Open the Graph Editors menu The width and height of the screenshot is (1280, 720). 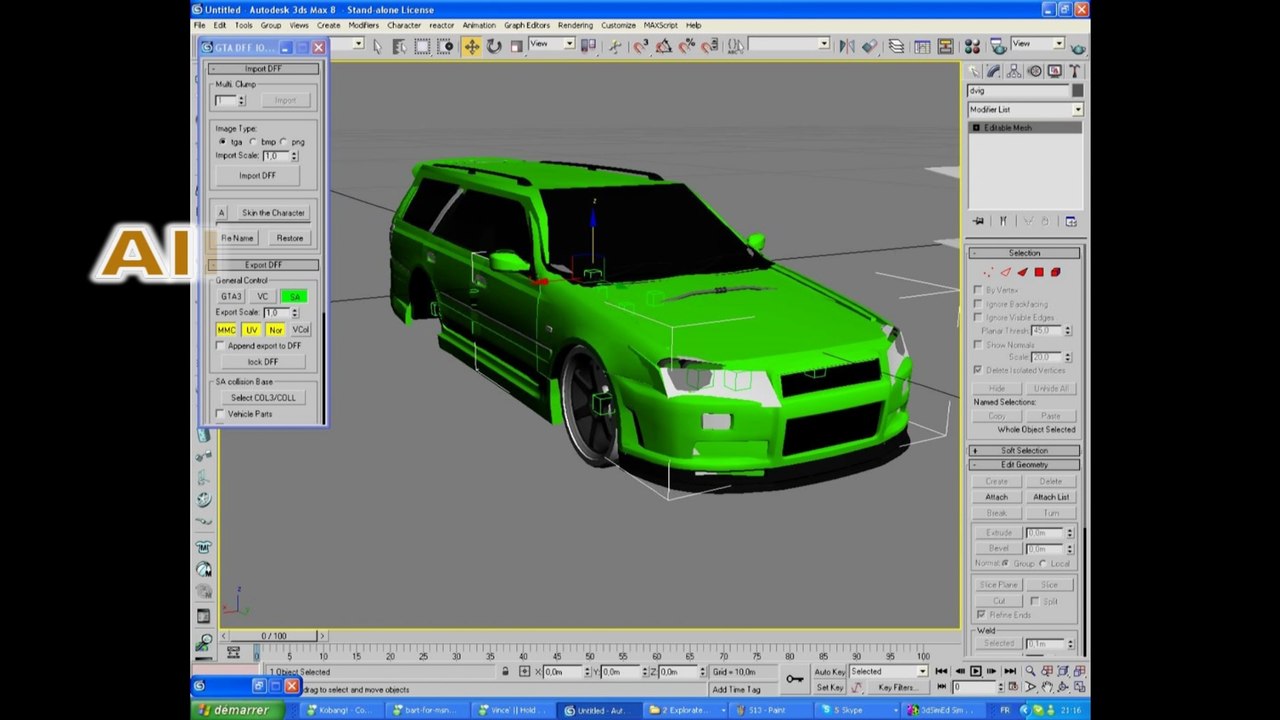[527, 25]
